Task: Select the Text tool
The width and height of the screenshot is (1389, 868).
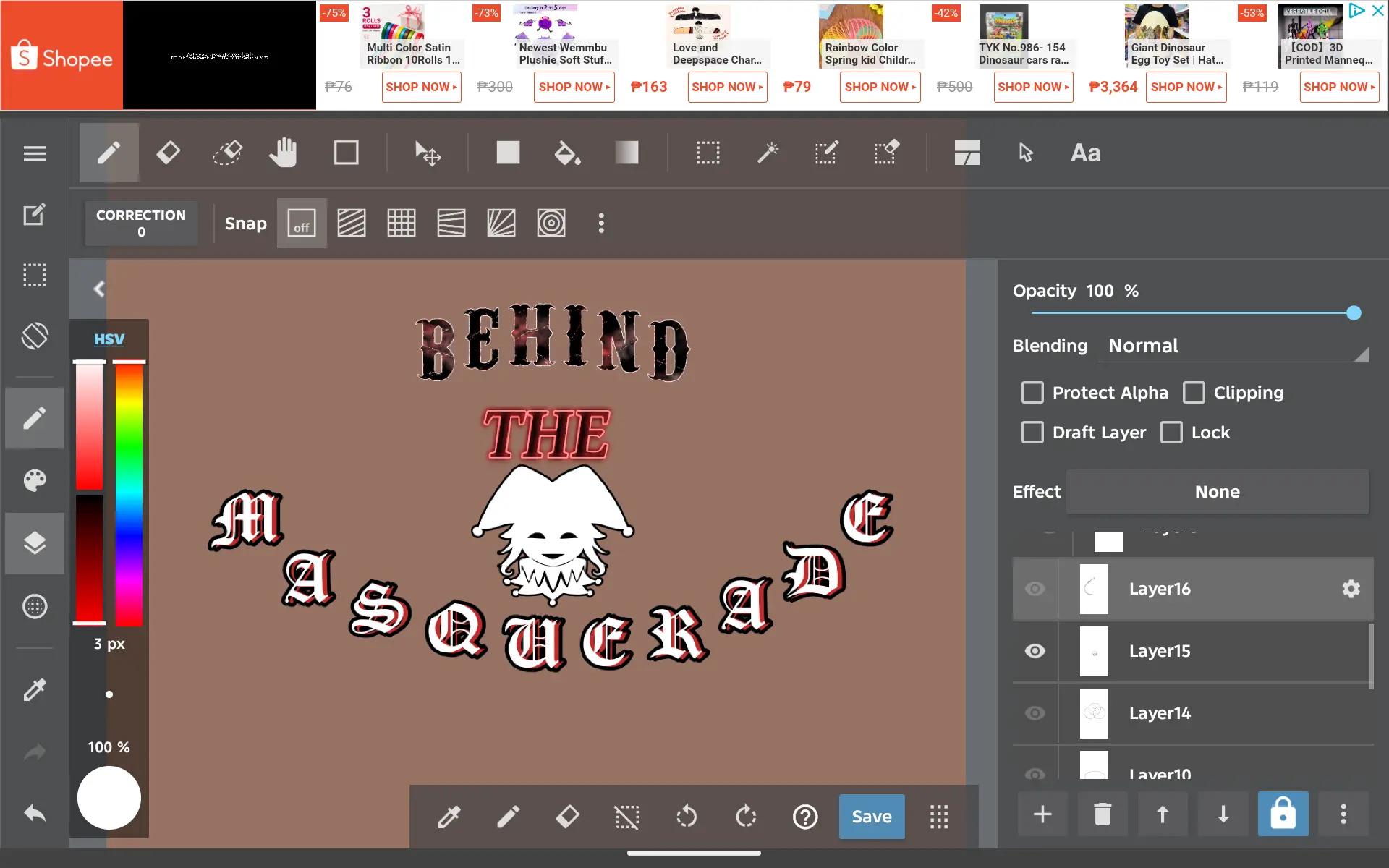Action: (1085, 153)
